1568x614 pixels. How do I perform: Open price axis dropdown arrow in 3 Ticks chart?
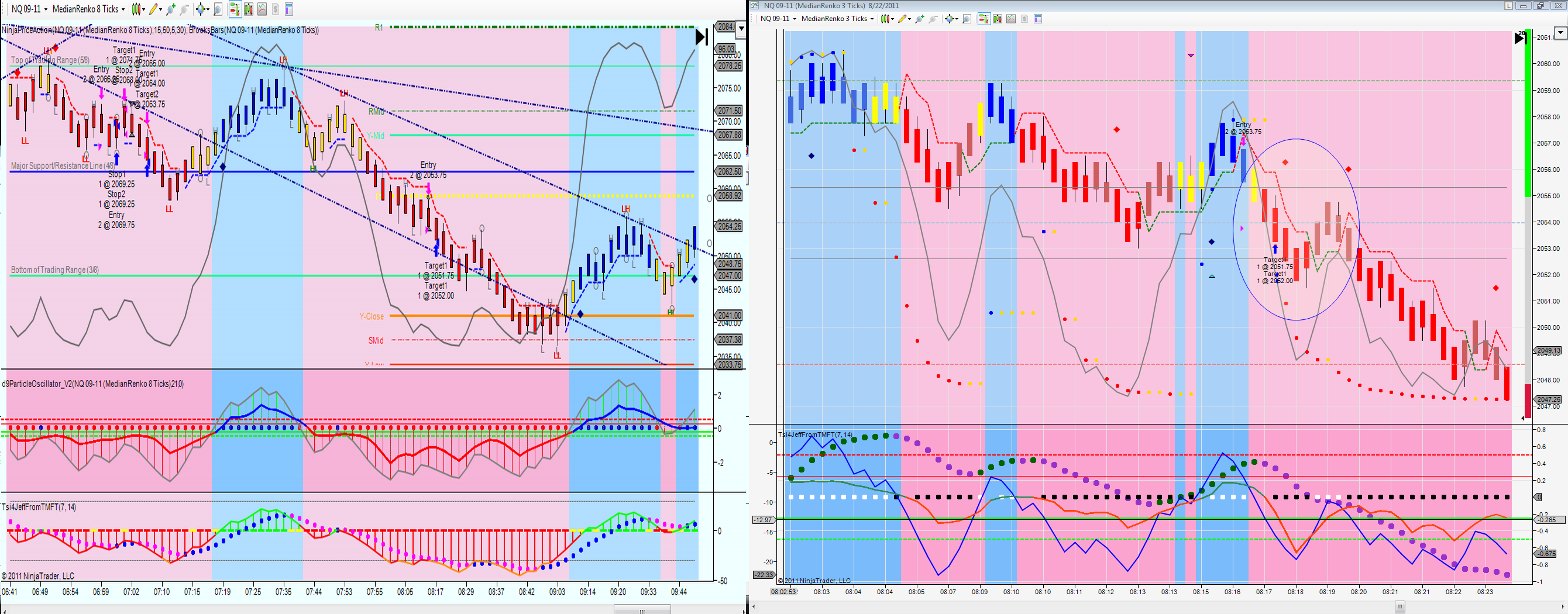coord(1561,33)
